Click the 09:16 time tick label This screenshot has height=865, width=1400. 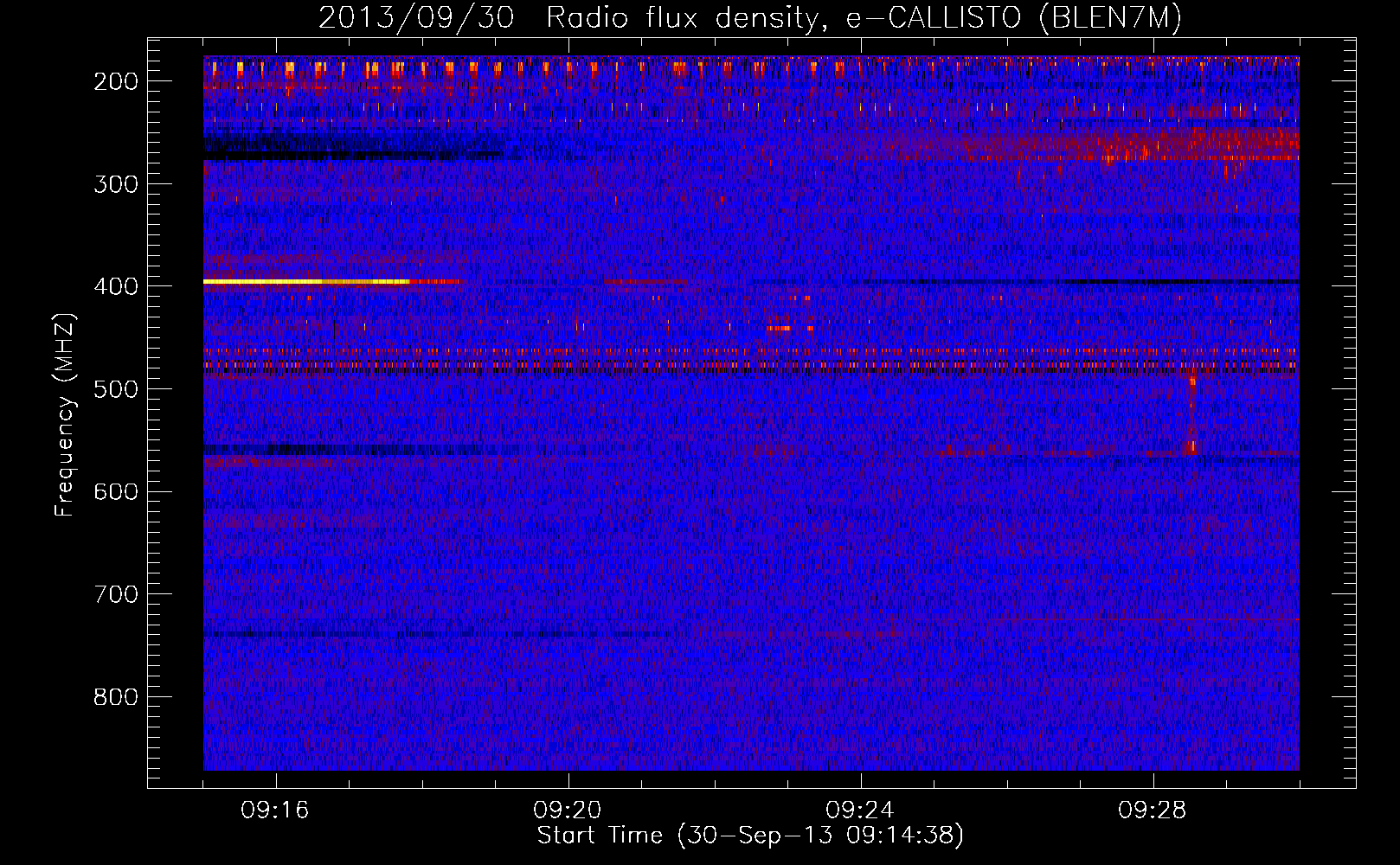[x=275, y=811]
